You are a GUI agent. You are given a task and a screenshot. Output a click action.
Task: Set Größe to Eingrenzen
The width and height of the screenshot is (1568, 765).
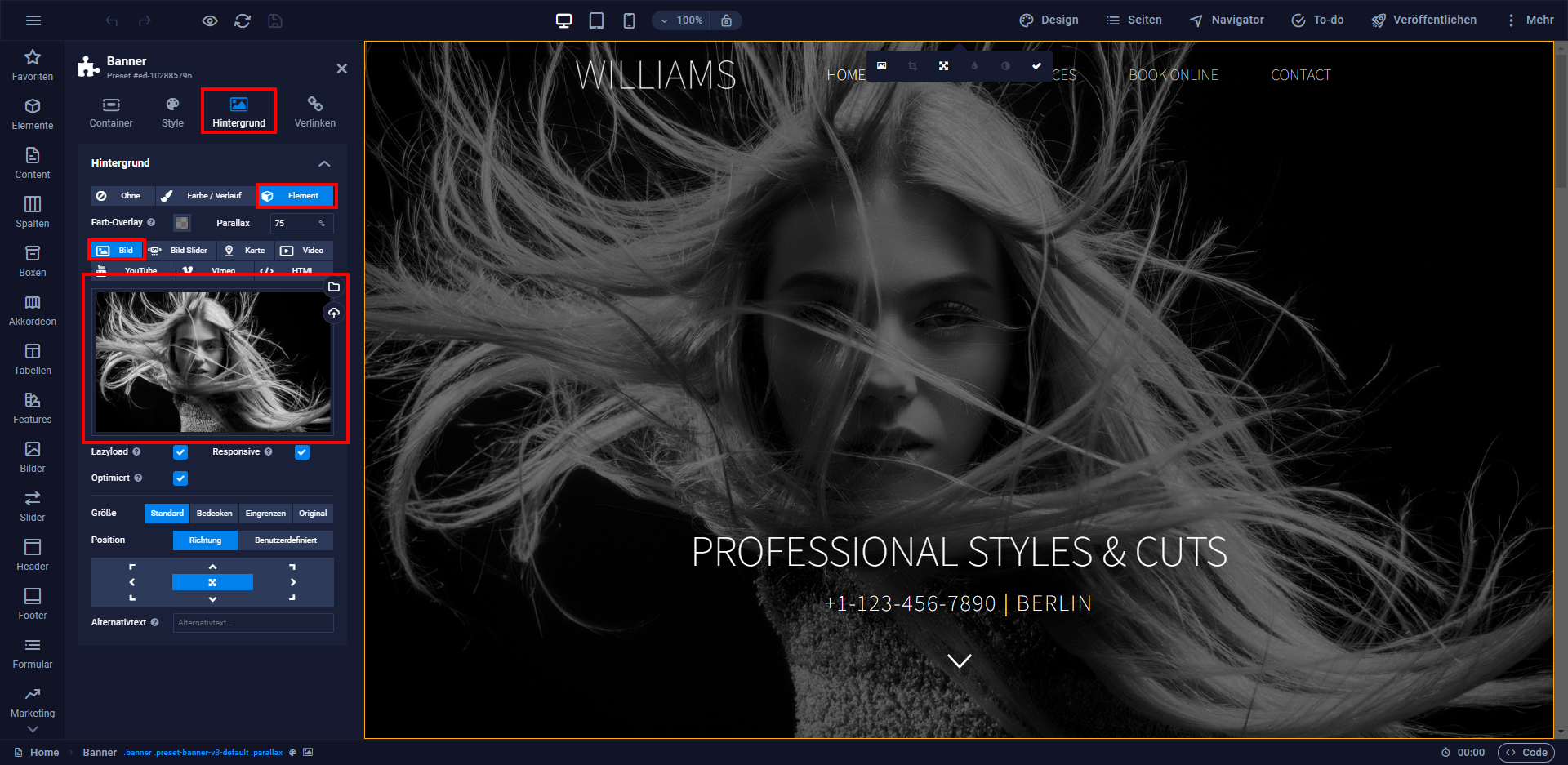[x=265, y=514]
